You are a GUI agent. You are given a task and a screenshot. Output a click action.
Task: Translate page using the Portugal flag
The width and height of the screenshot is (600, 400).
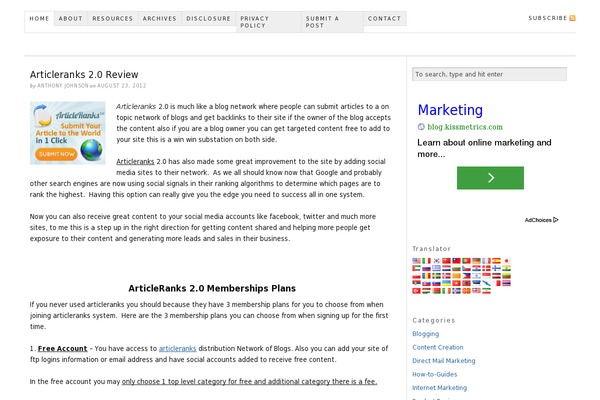click(466, 261)
